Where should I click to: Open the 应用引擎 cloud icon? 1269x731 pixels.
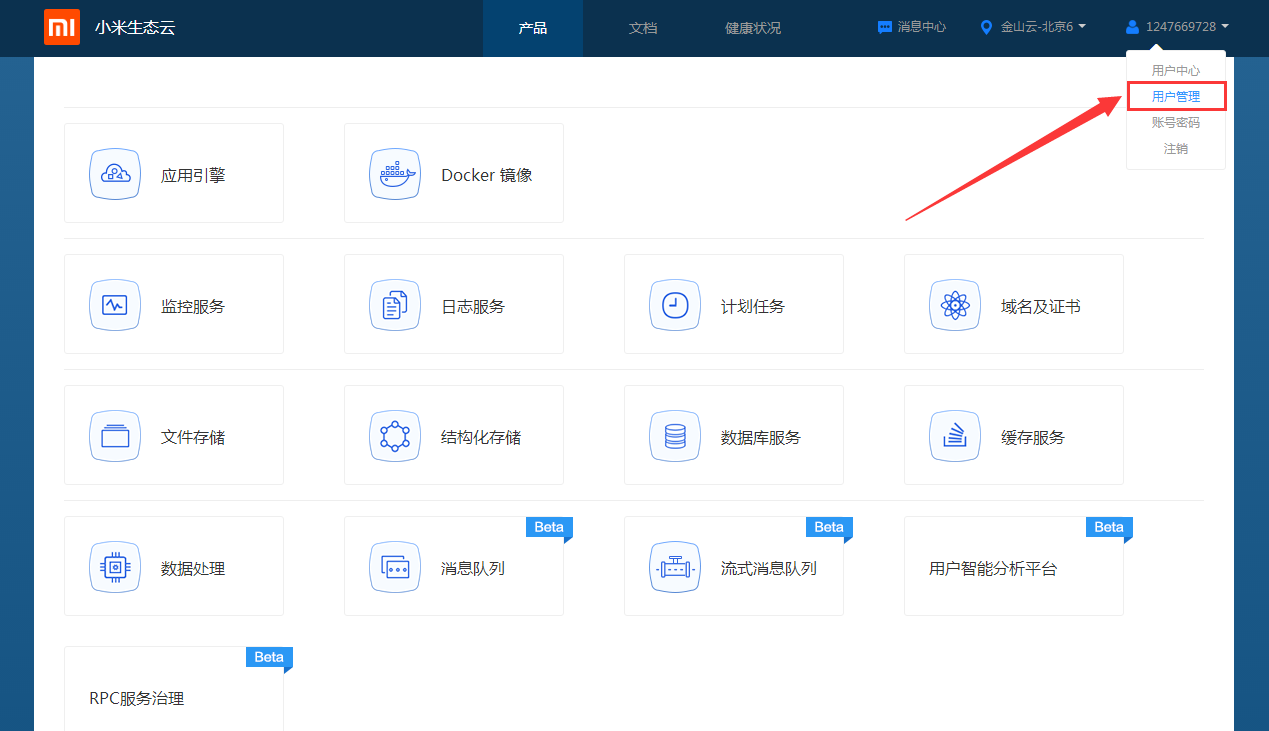115,174
